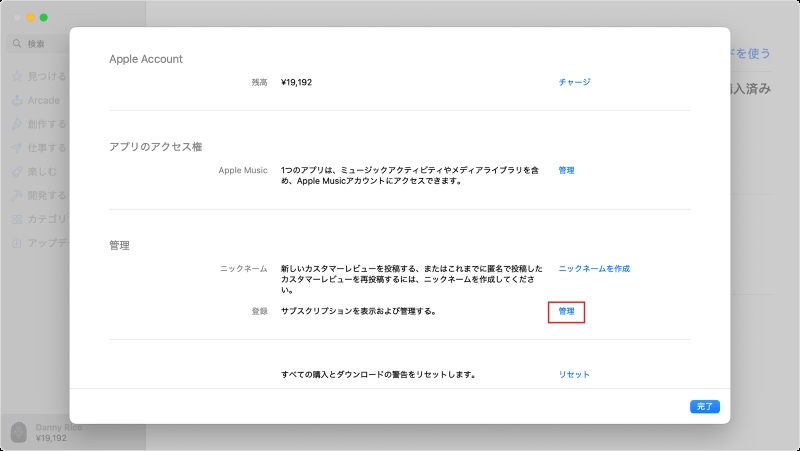
Task: Select アップデート download icon in sidebar
Action: (x=17, y=243)
